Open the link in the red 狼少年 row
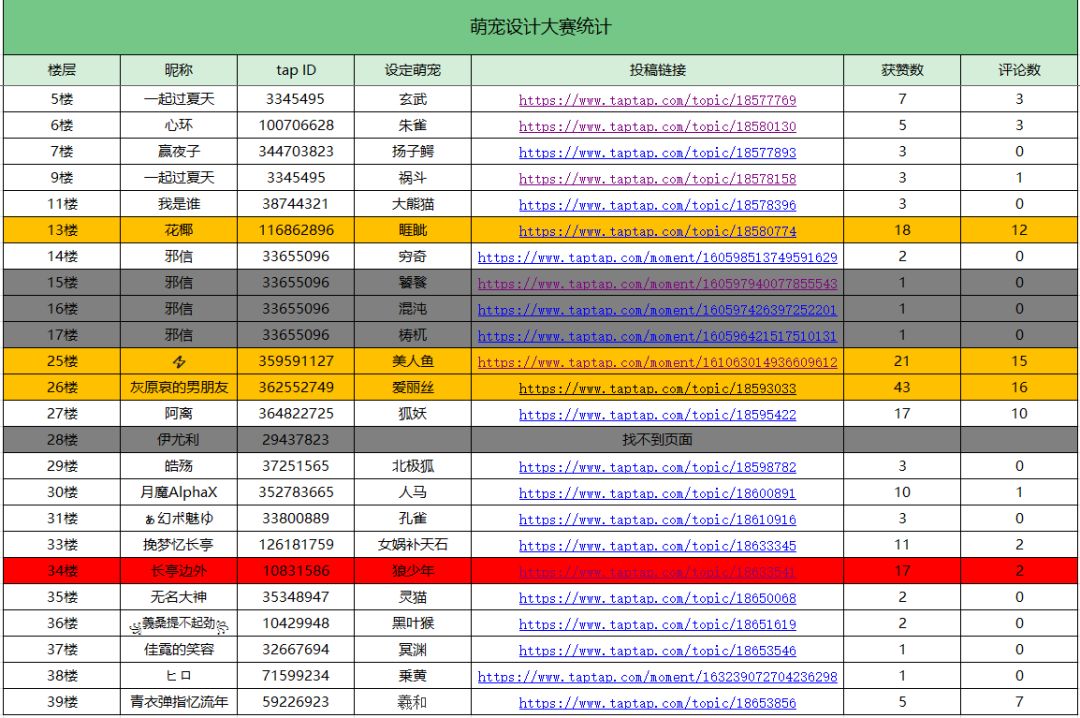The width and height of the screenshot is (1080, 718). (x=657, y=571)
